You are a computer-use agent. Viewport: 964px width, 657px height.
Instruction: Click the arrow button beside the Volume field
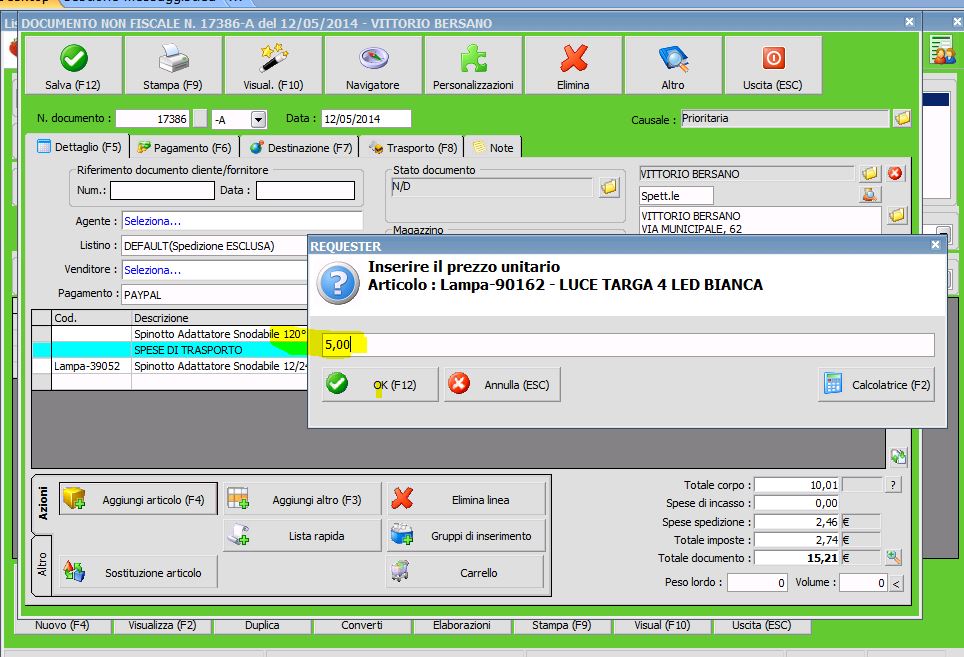[896, 583]
